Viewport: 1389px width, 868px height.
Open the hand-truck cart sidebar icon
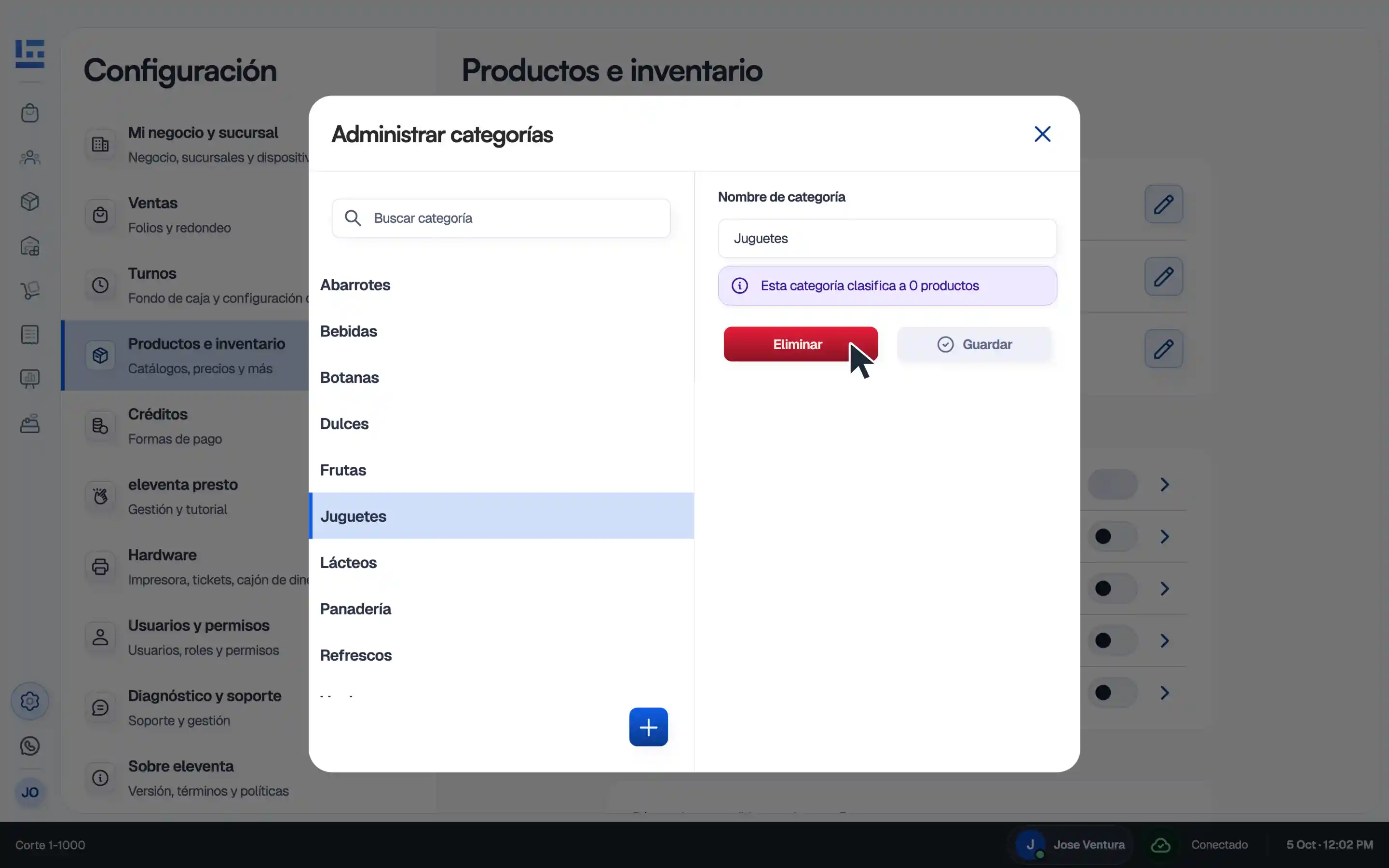coord(30,290)
